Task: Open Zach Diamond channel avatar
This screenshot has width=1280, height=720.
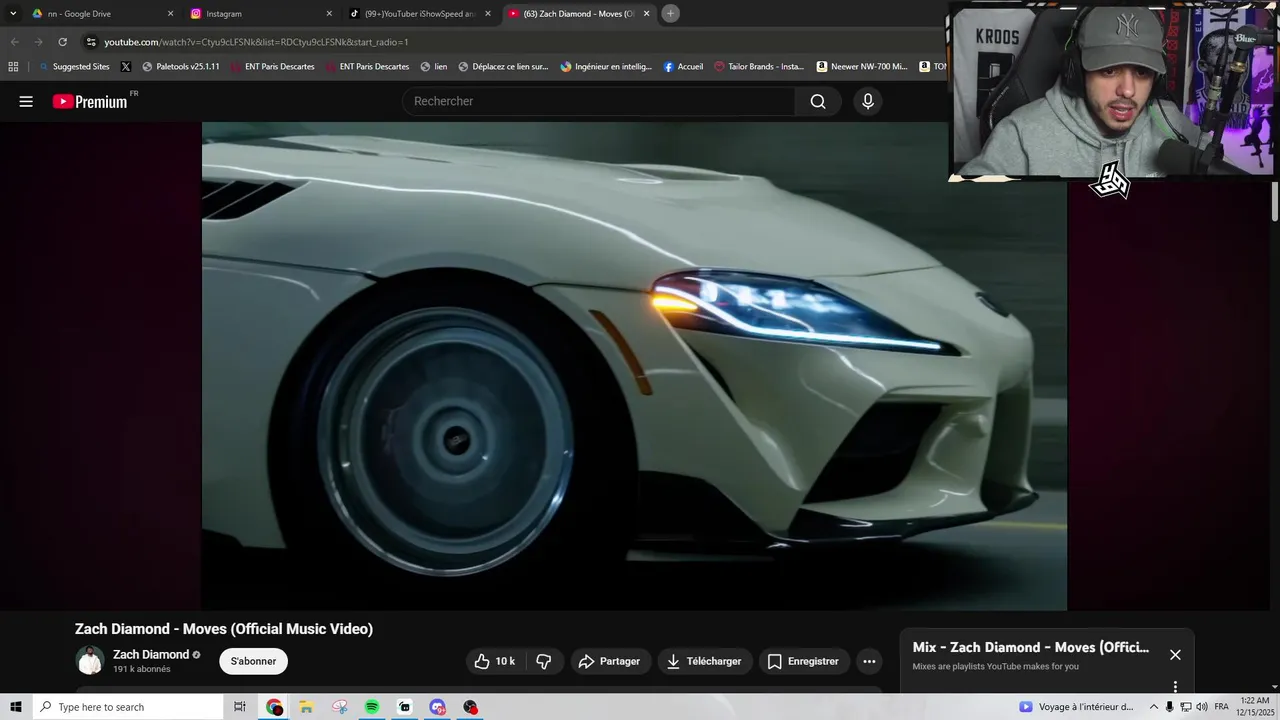Action: click(90, 661)
